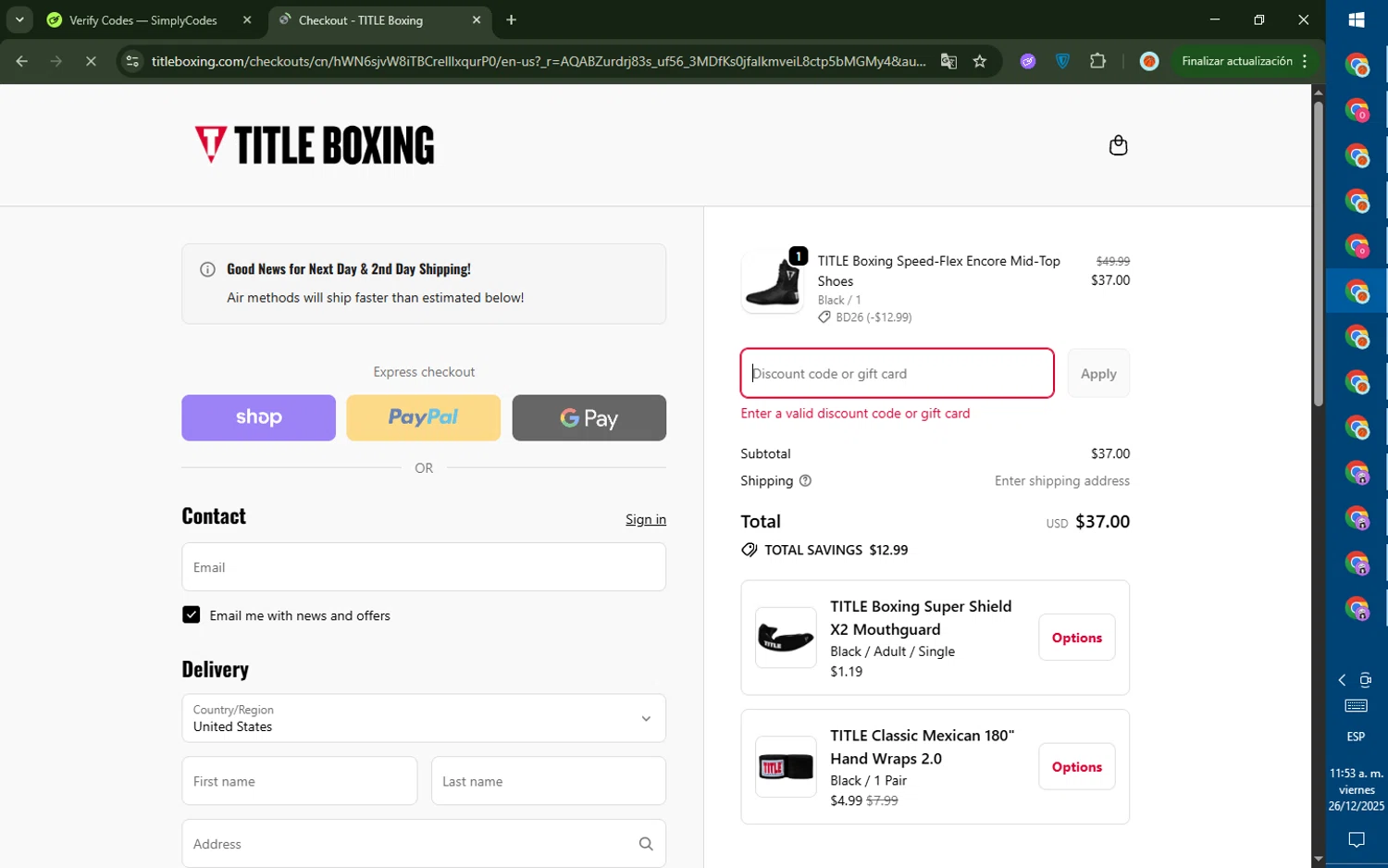Viewport: 1388px width, 868px height.
Task: View site information in address bar
Action: tap(132, 61)
